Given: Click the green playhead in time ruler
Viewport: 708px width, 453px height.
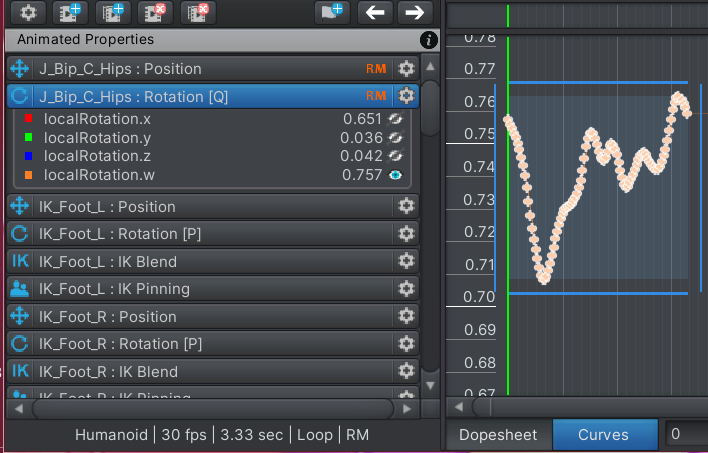Looking at the screenshot, I should point(508,16).
